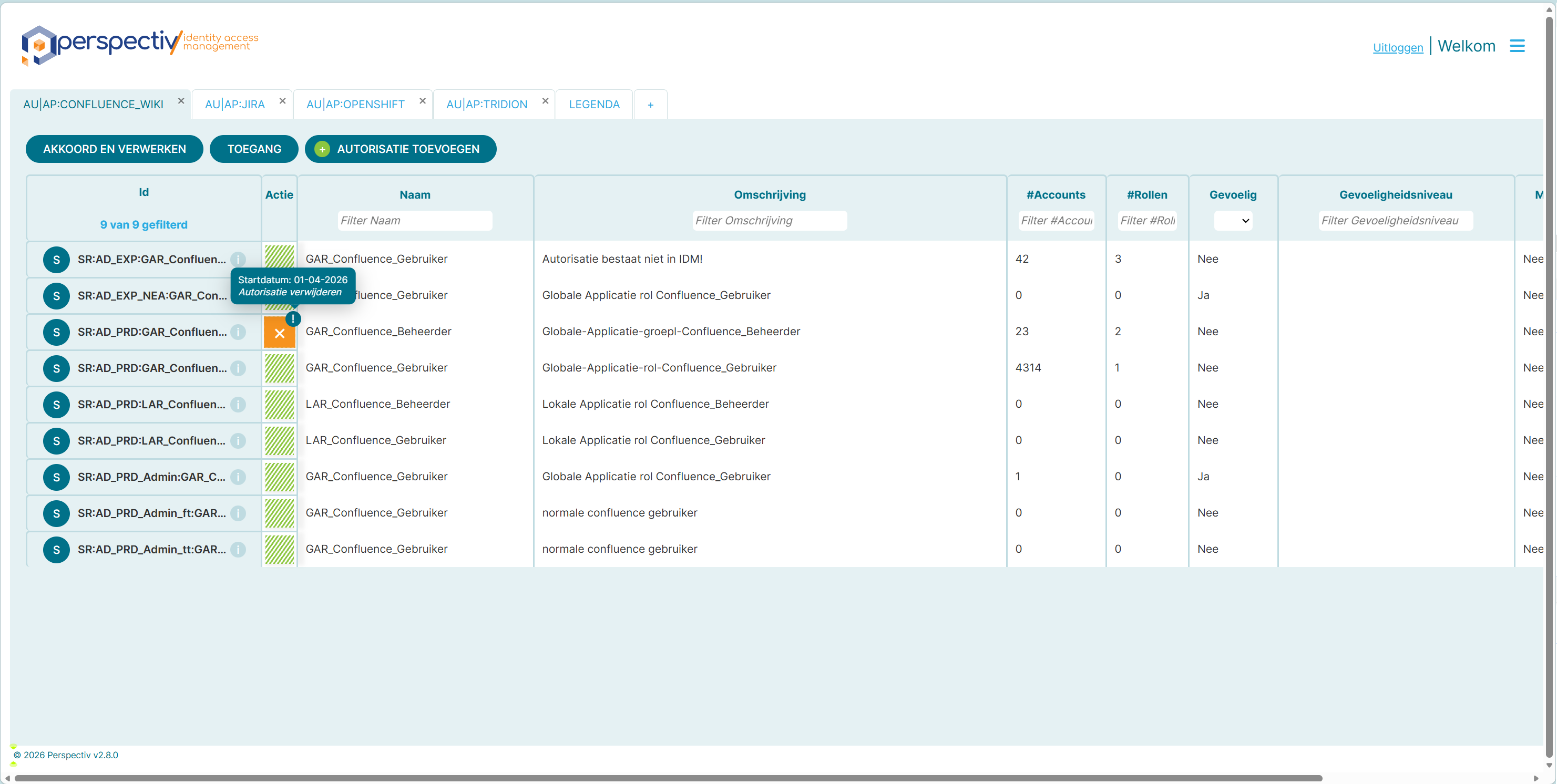
Task: Close the AU|AP:CONFLUENCE_WIKI tab
Action: pyautogui.click(x=181, y=101)
